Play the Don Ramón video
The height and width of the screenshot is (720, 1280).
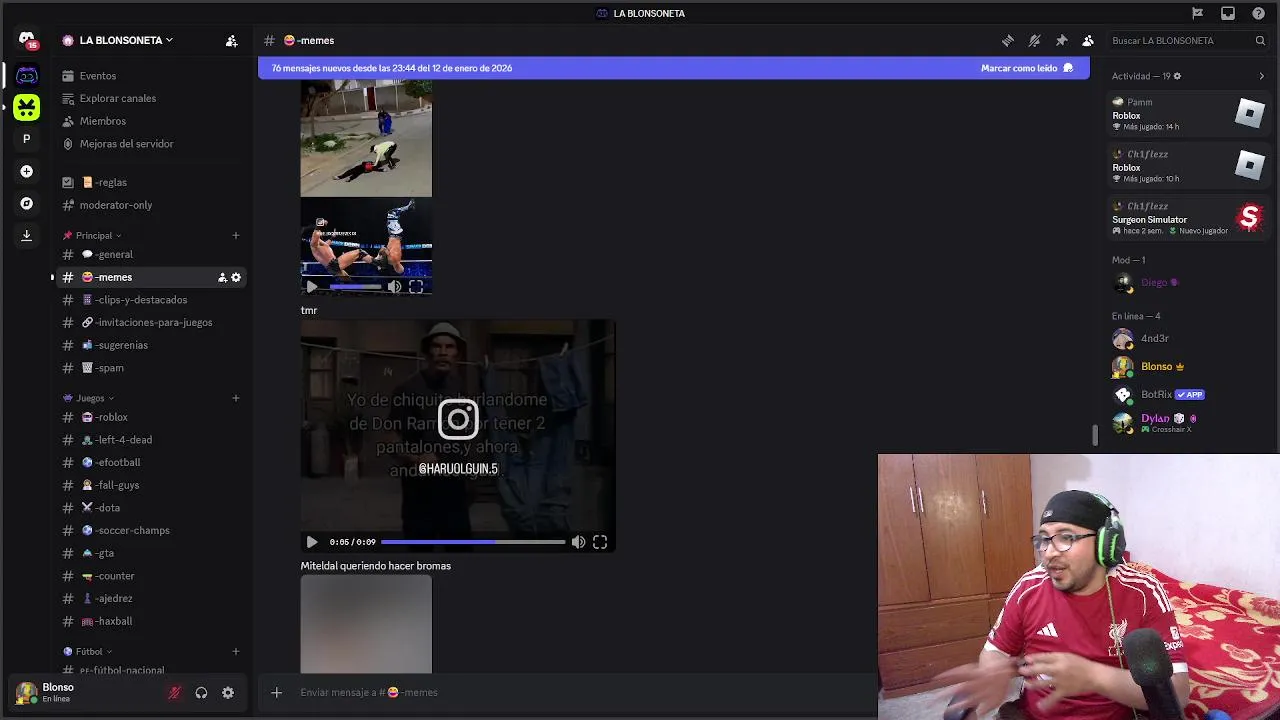312,542
